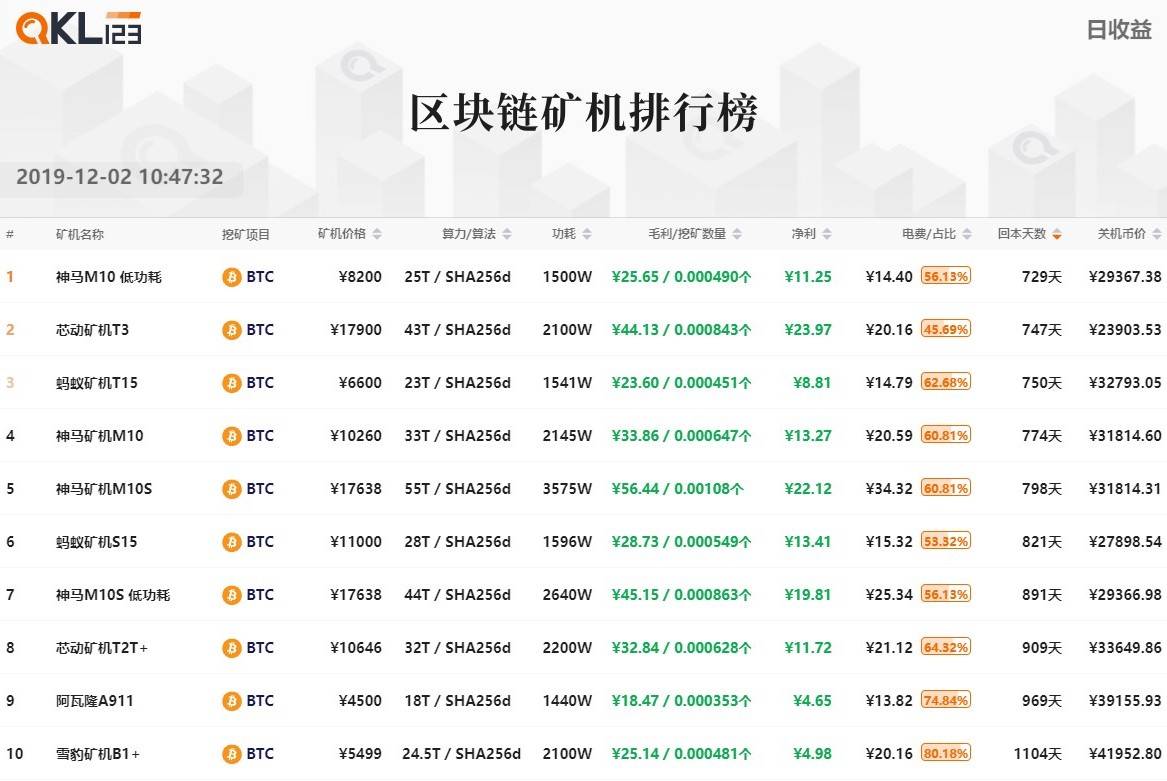The width and height of the screenshot is (1167, 781).
Task: Click the net profit ¥4.65
Action: pyautogui.click(x=812, y=701)
